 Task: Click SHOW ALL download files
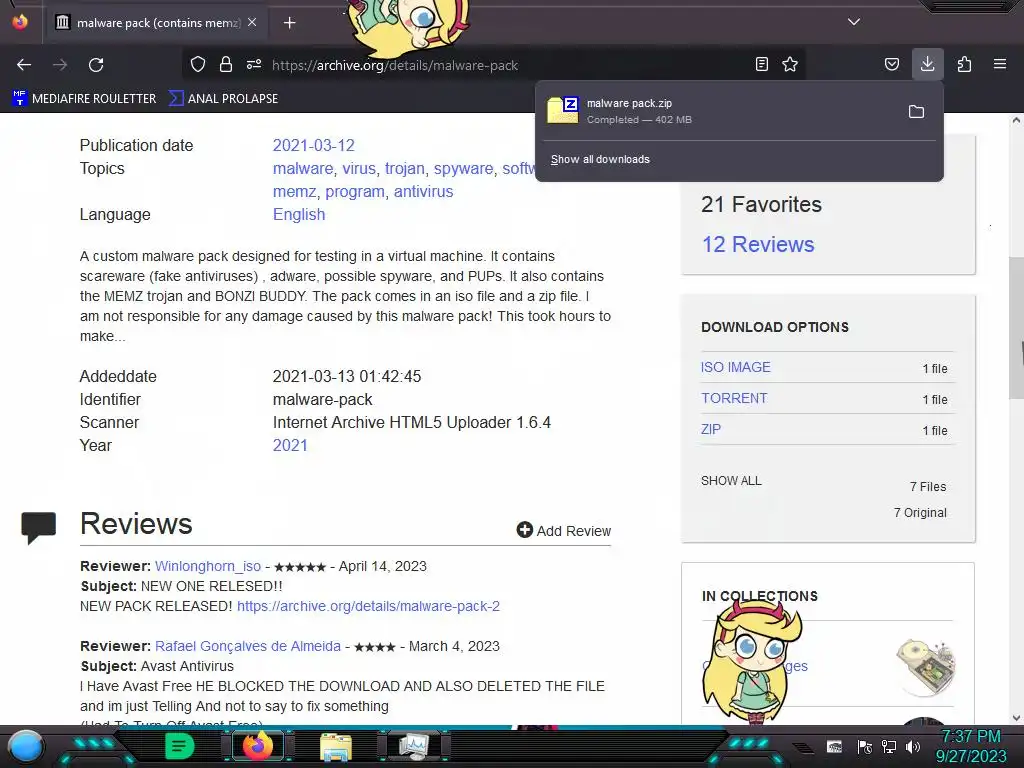731,481
